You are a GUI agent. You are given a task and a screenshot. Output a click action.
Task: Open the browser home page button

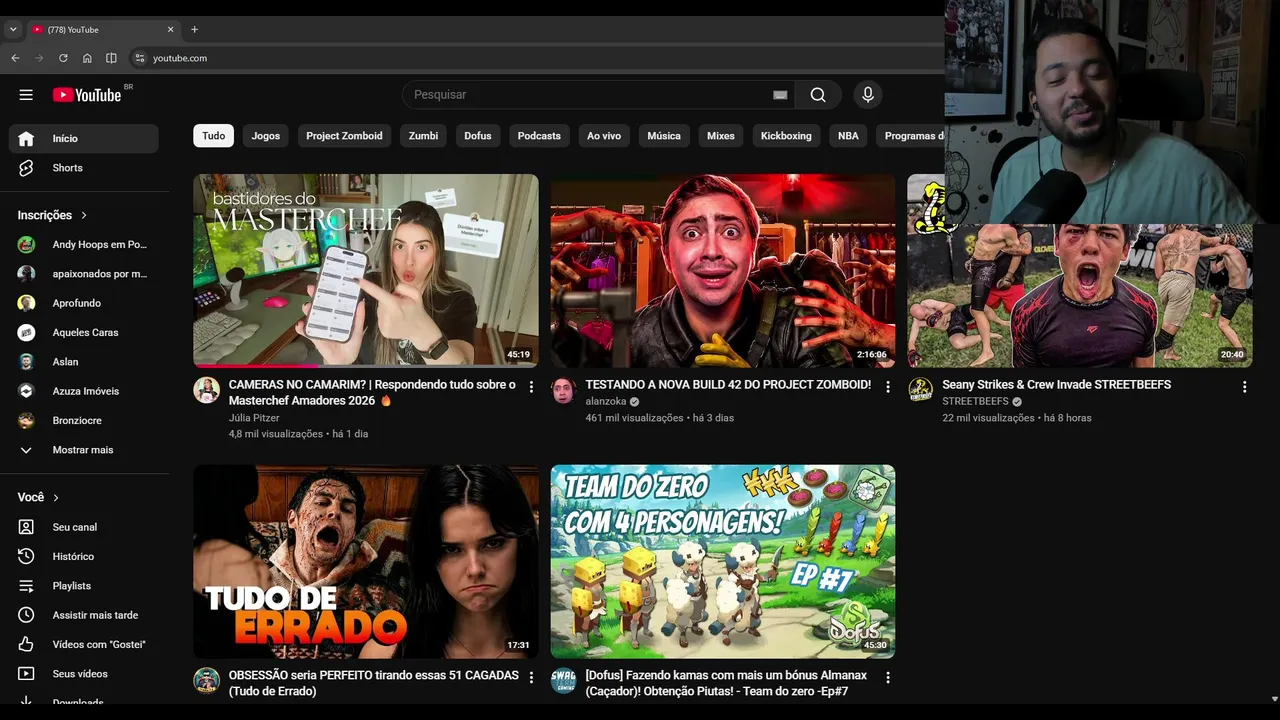point(87,58)
